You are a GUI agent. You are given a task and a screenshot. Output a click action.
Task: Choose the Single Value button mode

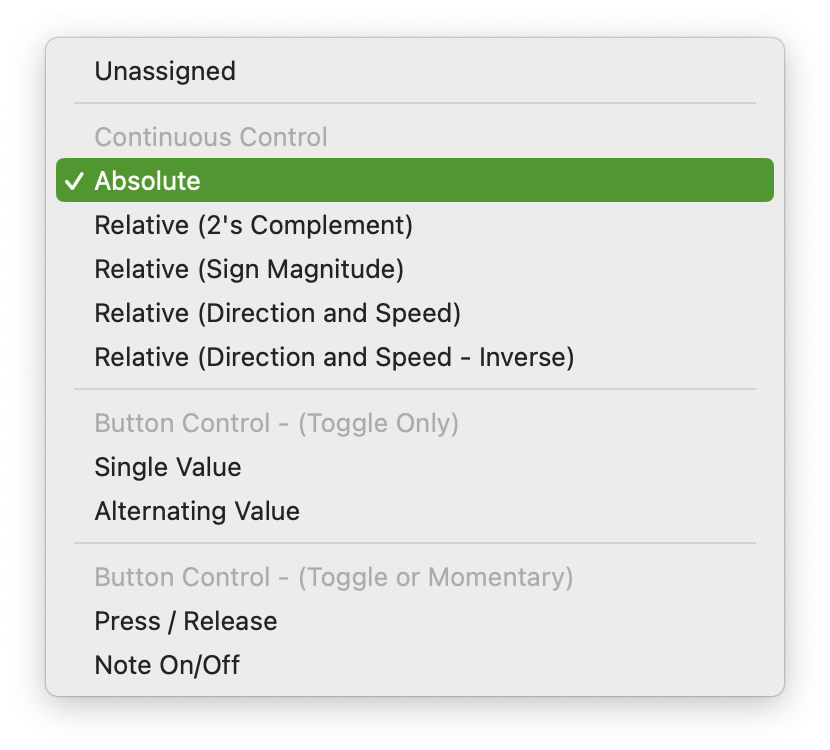414,467
